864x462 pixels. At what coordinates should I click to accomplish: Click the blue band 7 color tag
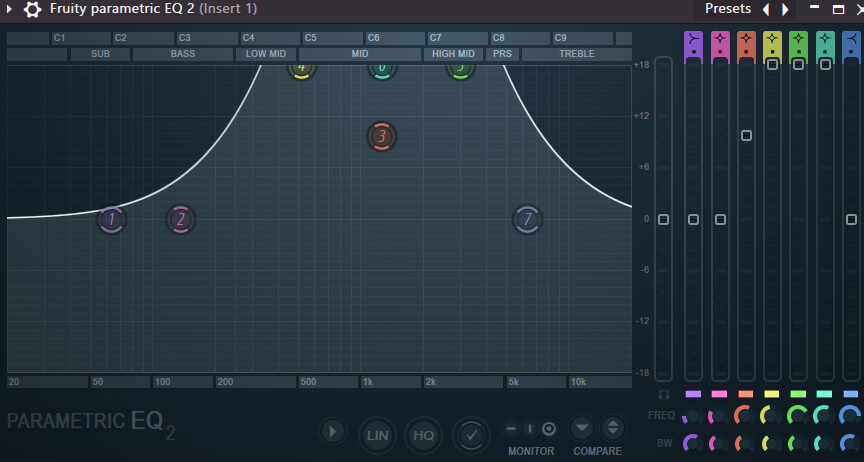851,394
